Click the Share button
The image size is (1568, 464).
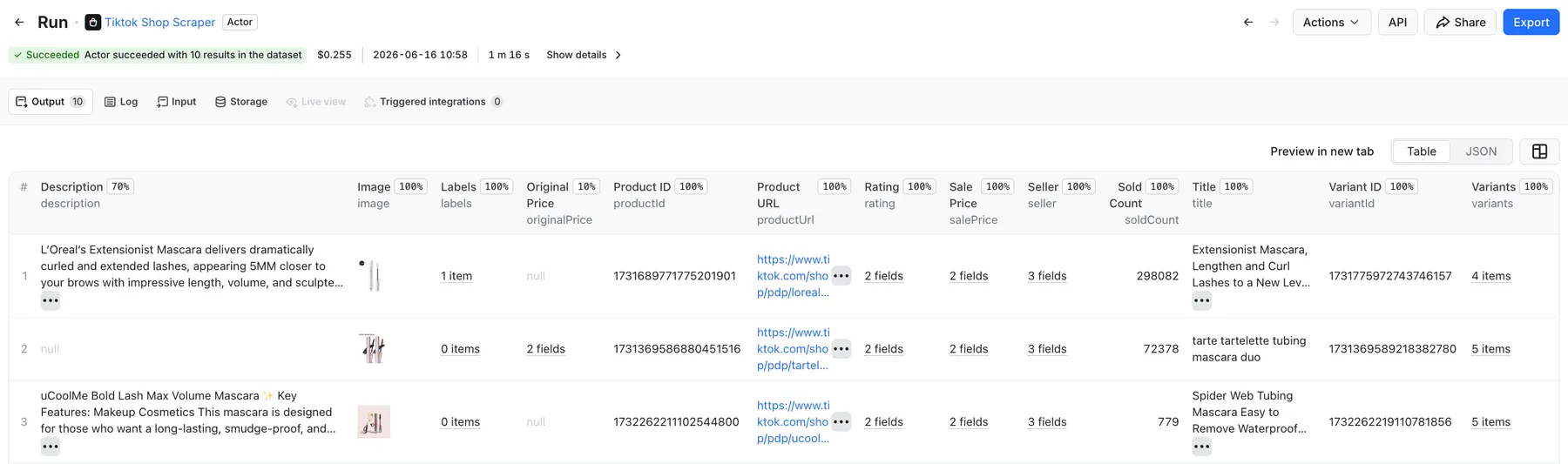pos(1460,23)
